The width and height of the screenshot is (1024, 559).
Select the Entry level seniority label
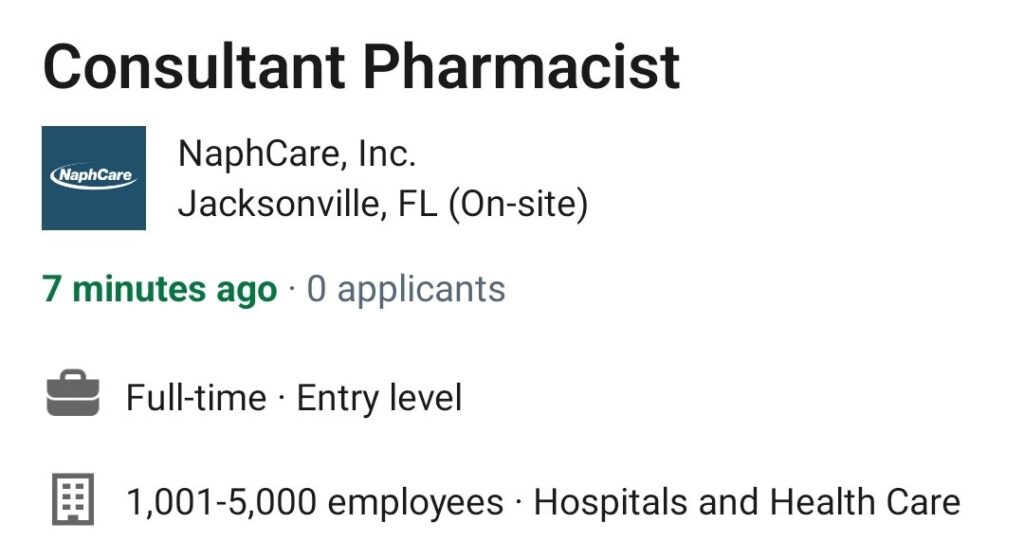379,398
